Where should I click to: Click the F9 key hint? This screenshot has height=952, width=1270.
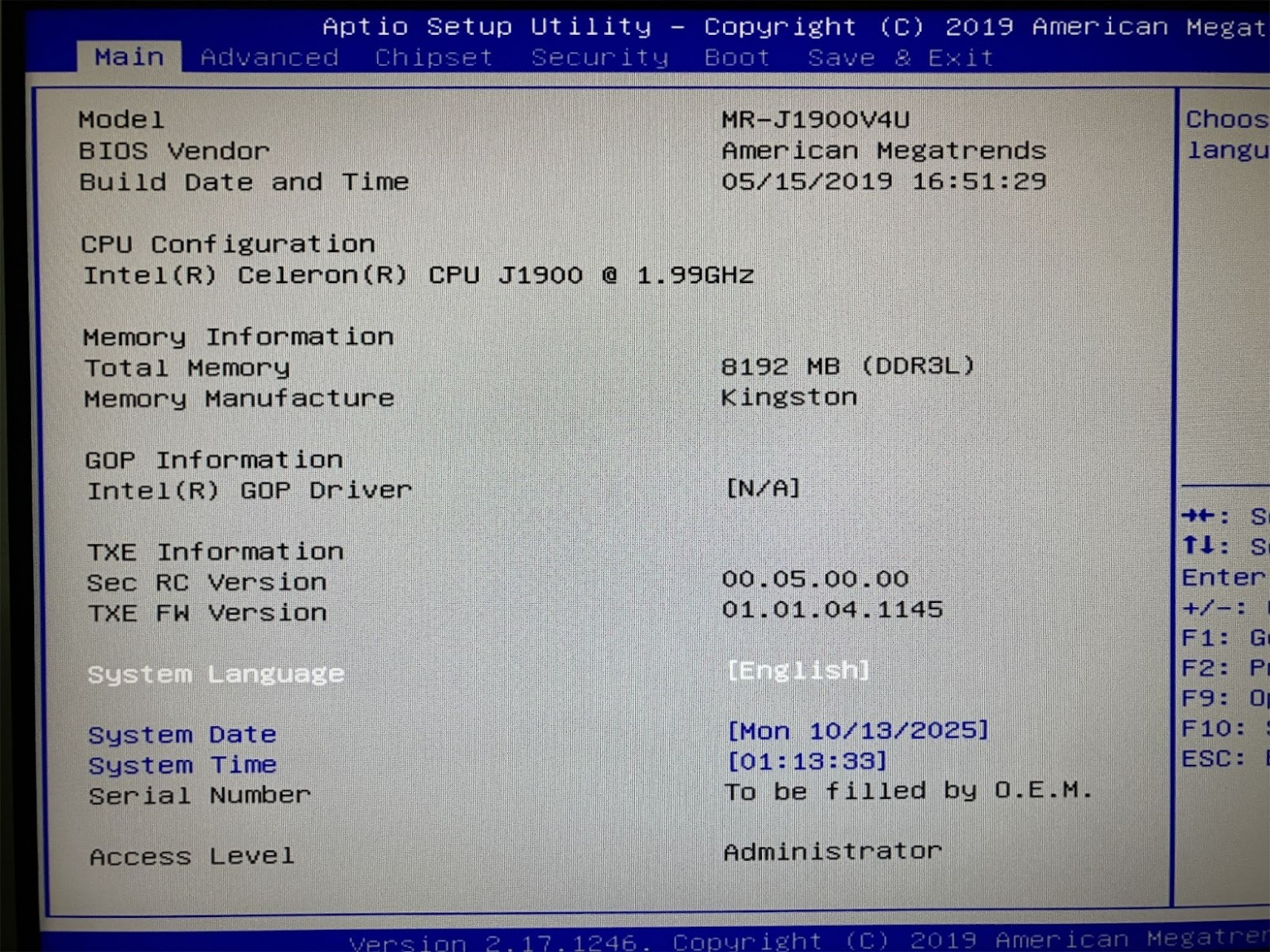1225,699
